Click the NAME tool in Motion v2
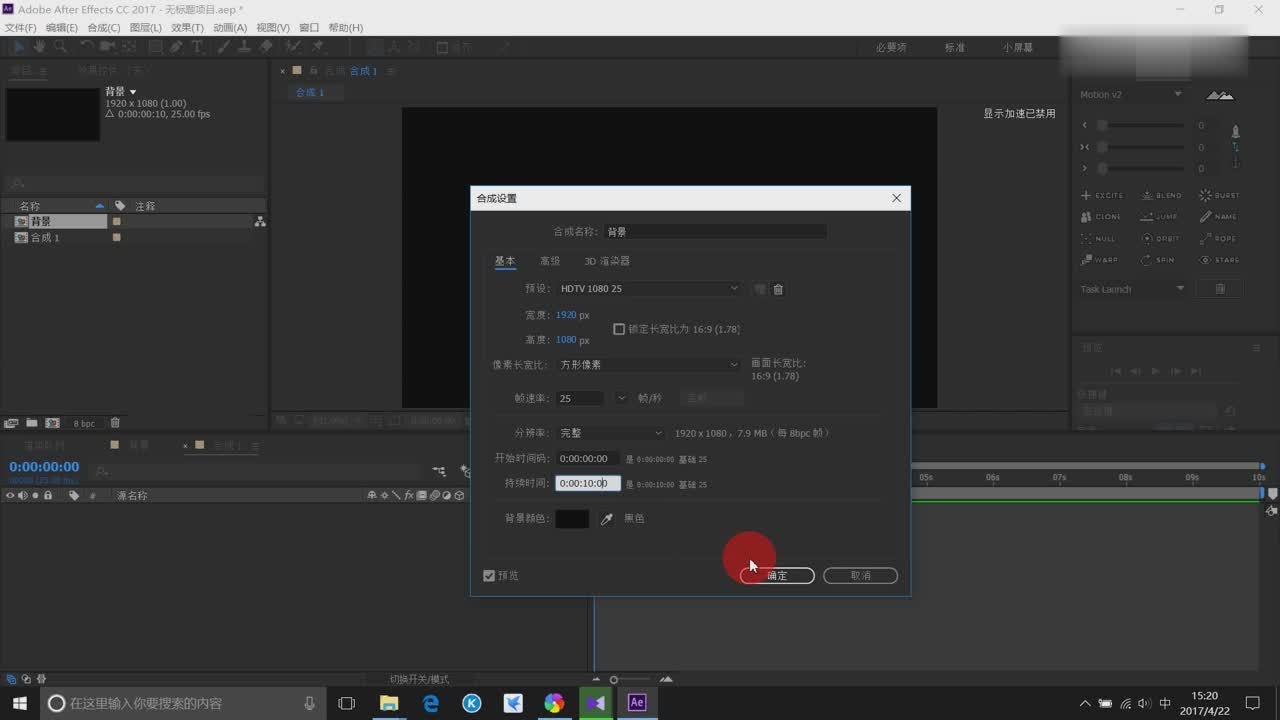Screen dimensions: 1280x720 click(1218, 217)
